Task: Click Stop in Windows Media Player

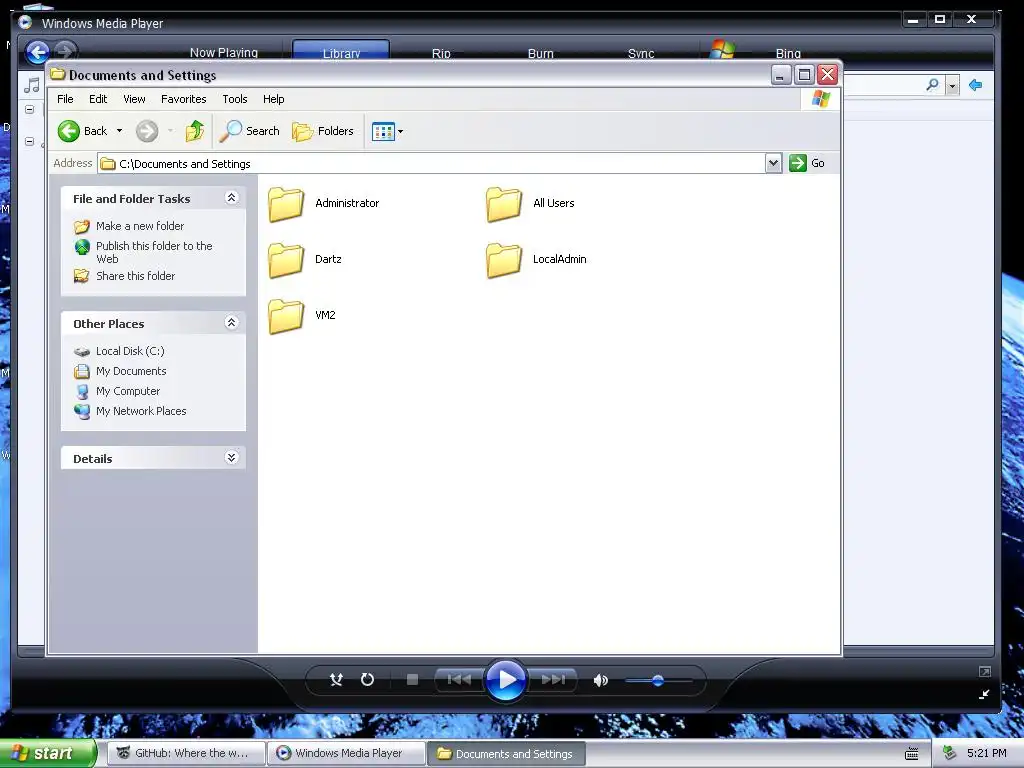Action: coord(412,680)
